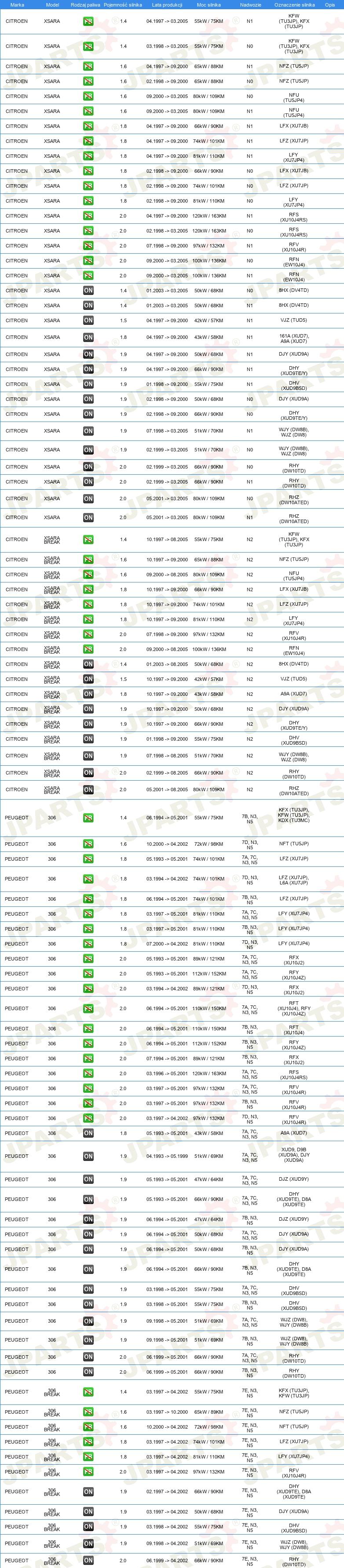Click diesel ON icon in 306 Break DHY, D8A row
The image size is (344, 1568).
pyautogui.click(x=88, y=1492)
